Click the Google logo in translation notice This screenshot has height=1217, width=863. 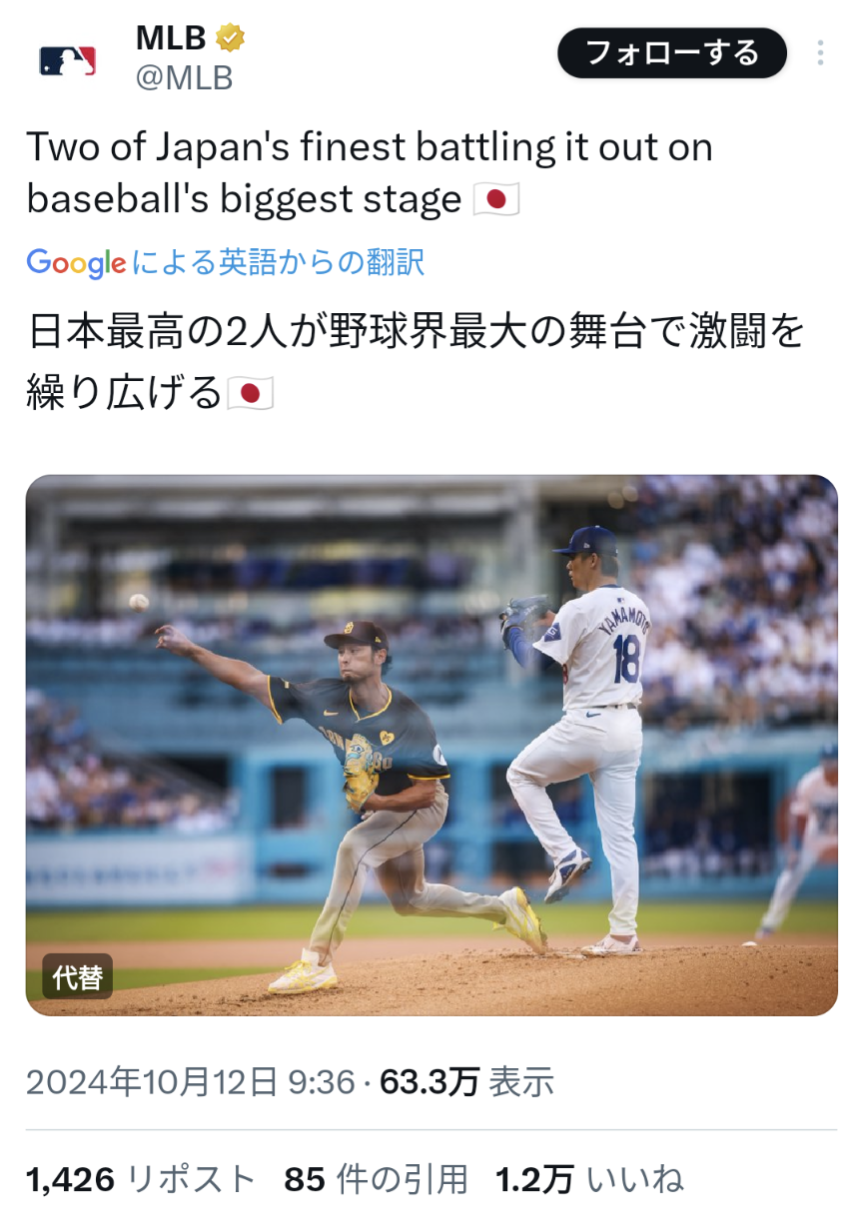pos(76,263)
